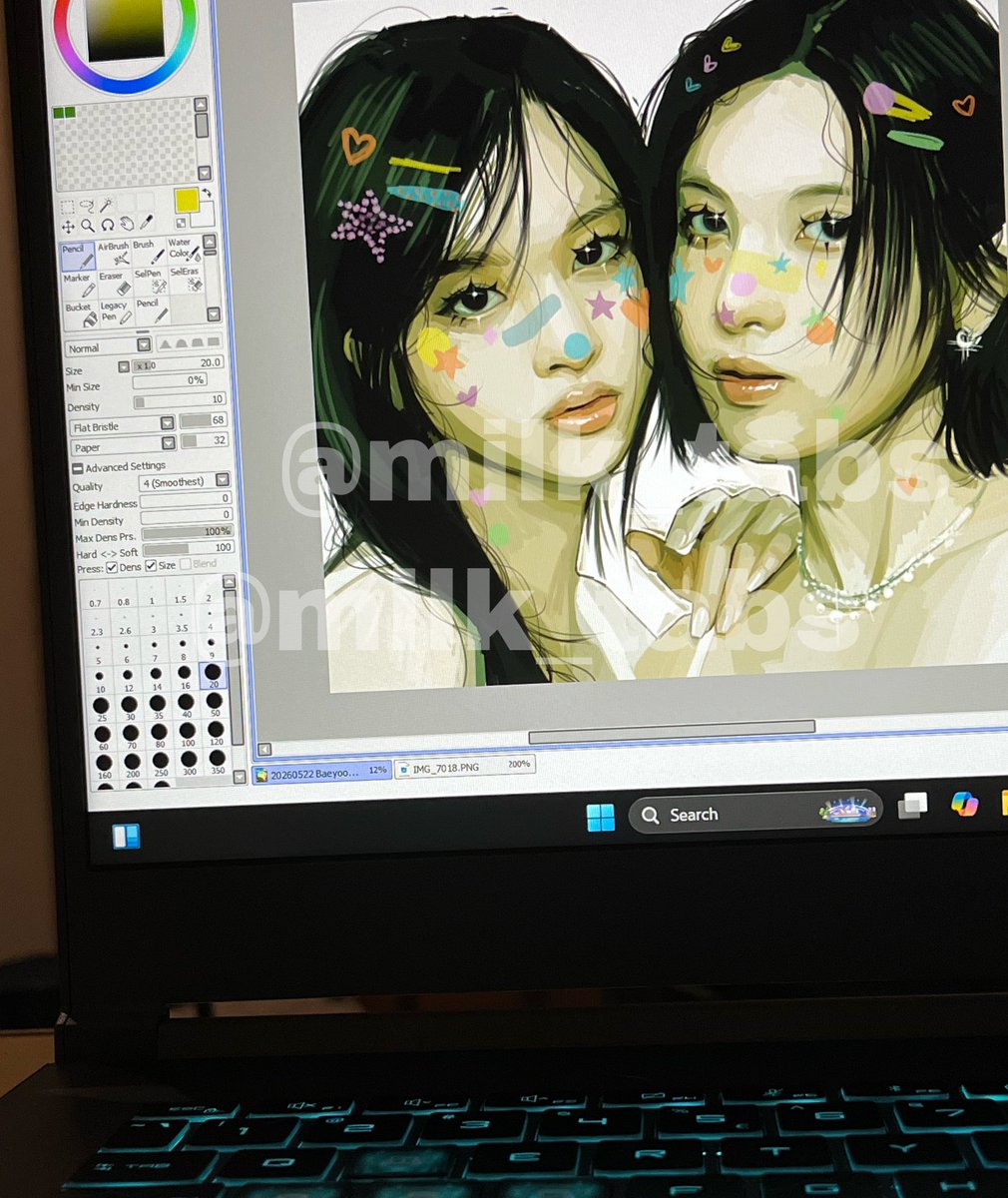This screenshot has height=1198, width=1008.
Task: Select the flat brush edge shape
Action: tap(214, 341)
